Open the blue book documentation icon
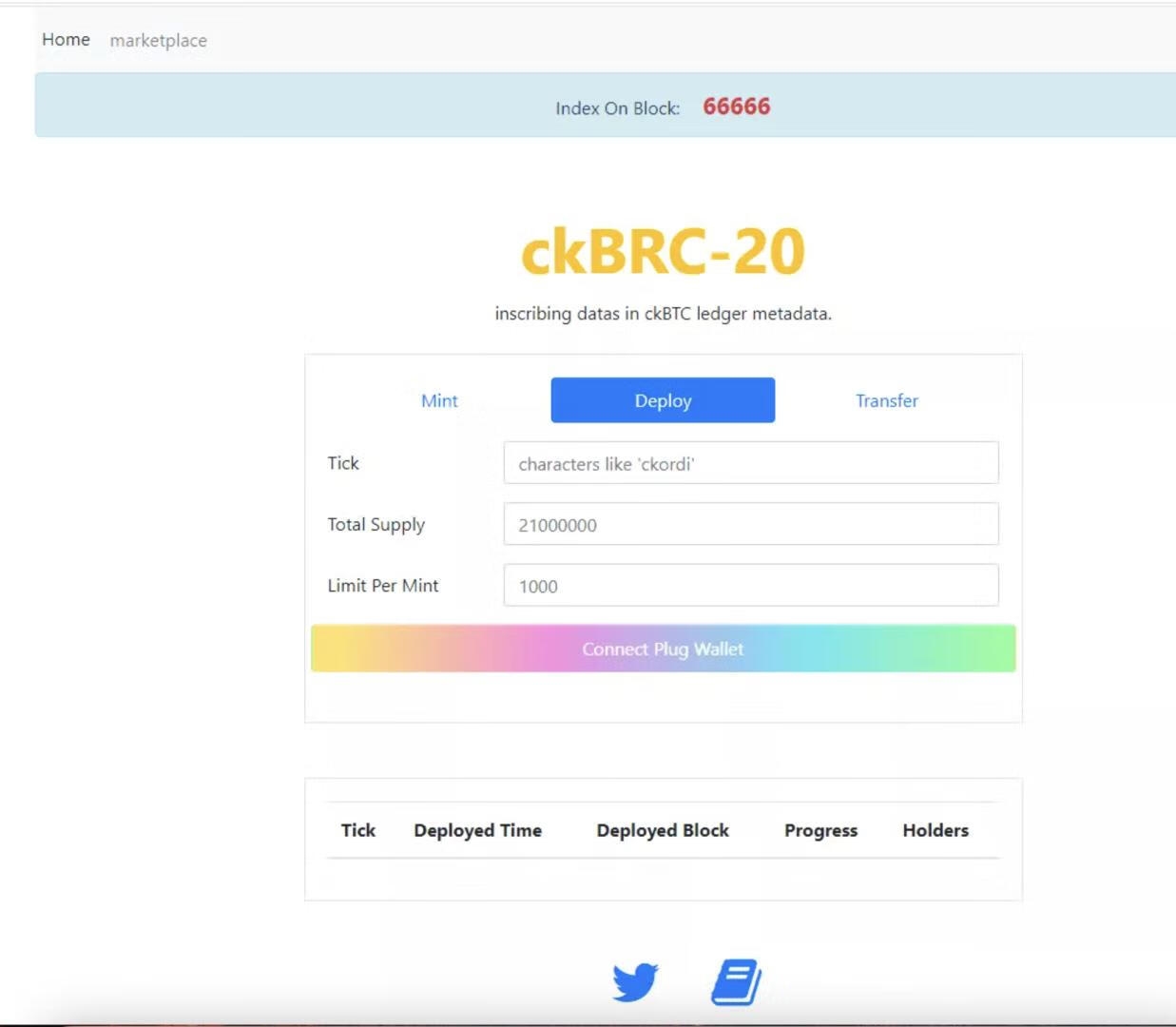This screenshot has width=1176, height=1027. [736, 982]
